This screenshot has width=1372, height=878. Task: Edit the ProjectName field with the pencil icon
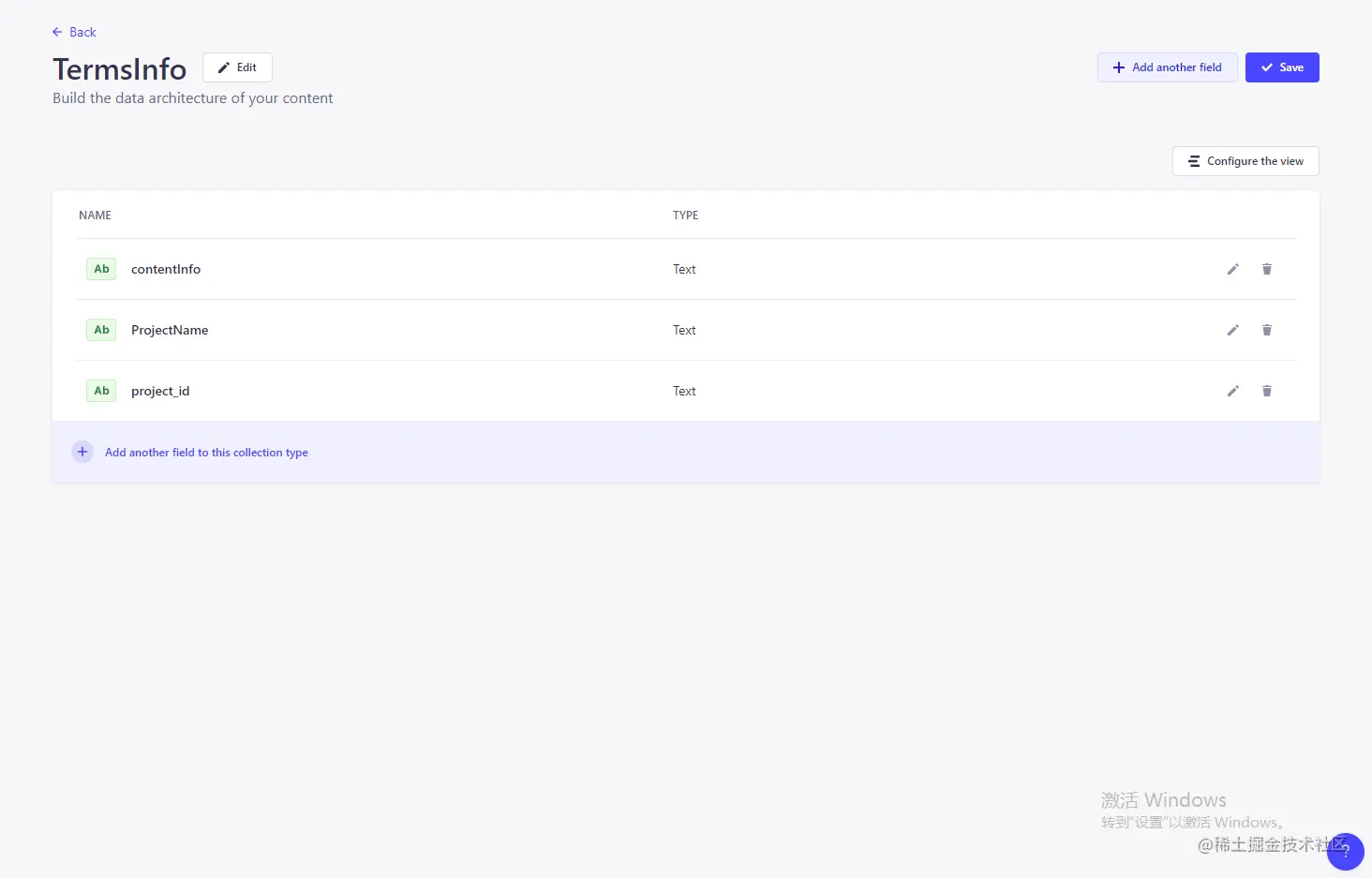pos(1232,330)
